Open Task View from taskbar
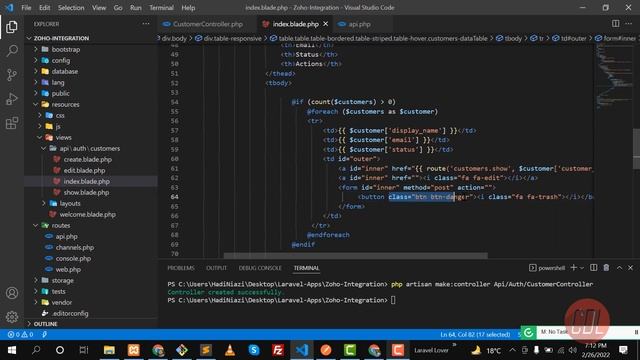This screenshot has width=640, height=360. 84,350
